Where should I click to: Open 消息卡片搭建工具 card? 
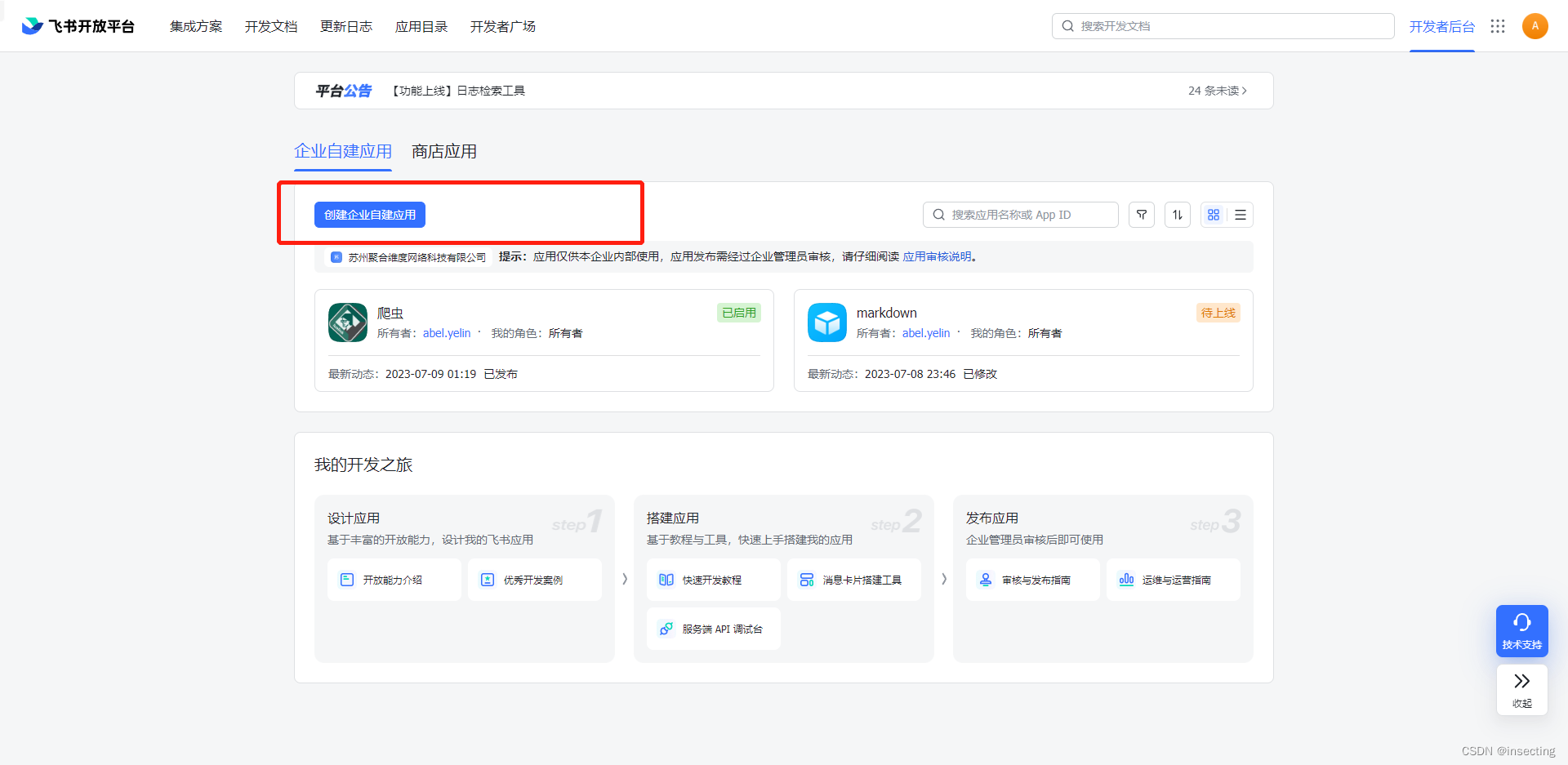(853, 580)
